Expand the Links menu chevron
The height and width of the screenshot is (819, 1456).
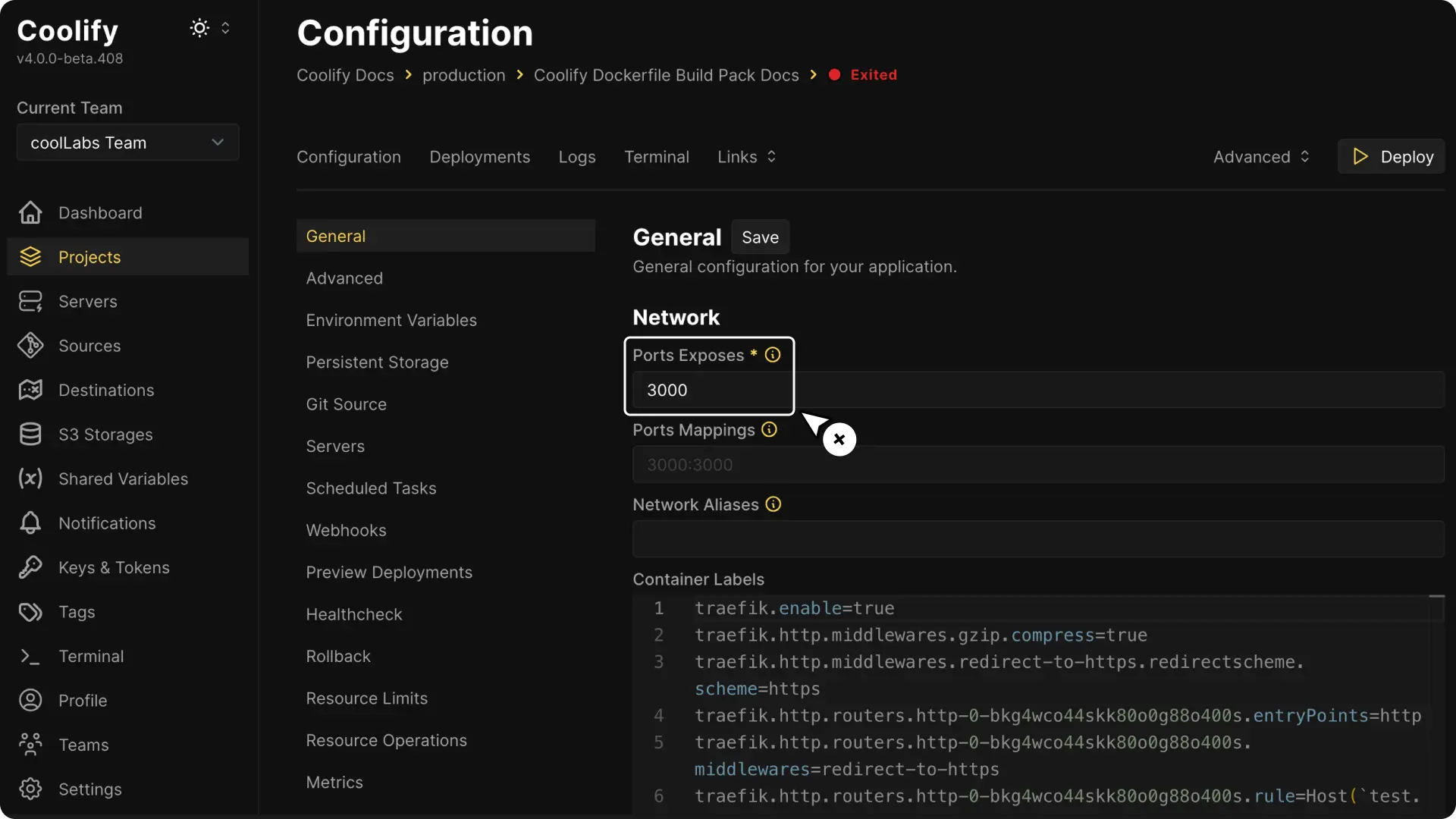tap(771, 156)
